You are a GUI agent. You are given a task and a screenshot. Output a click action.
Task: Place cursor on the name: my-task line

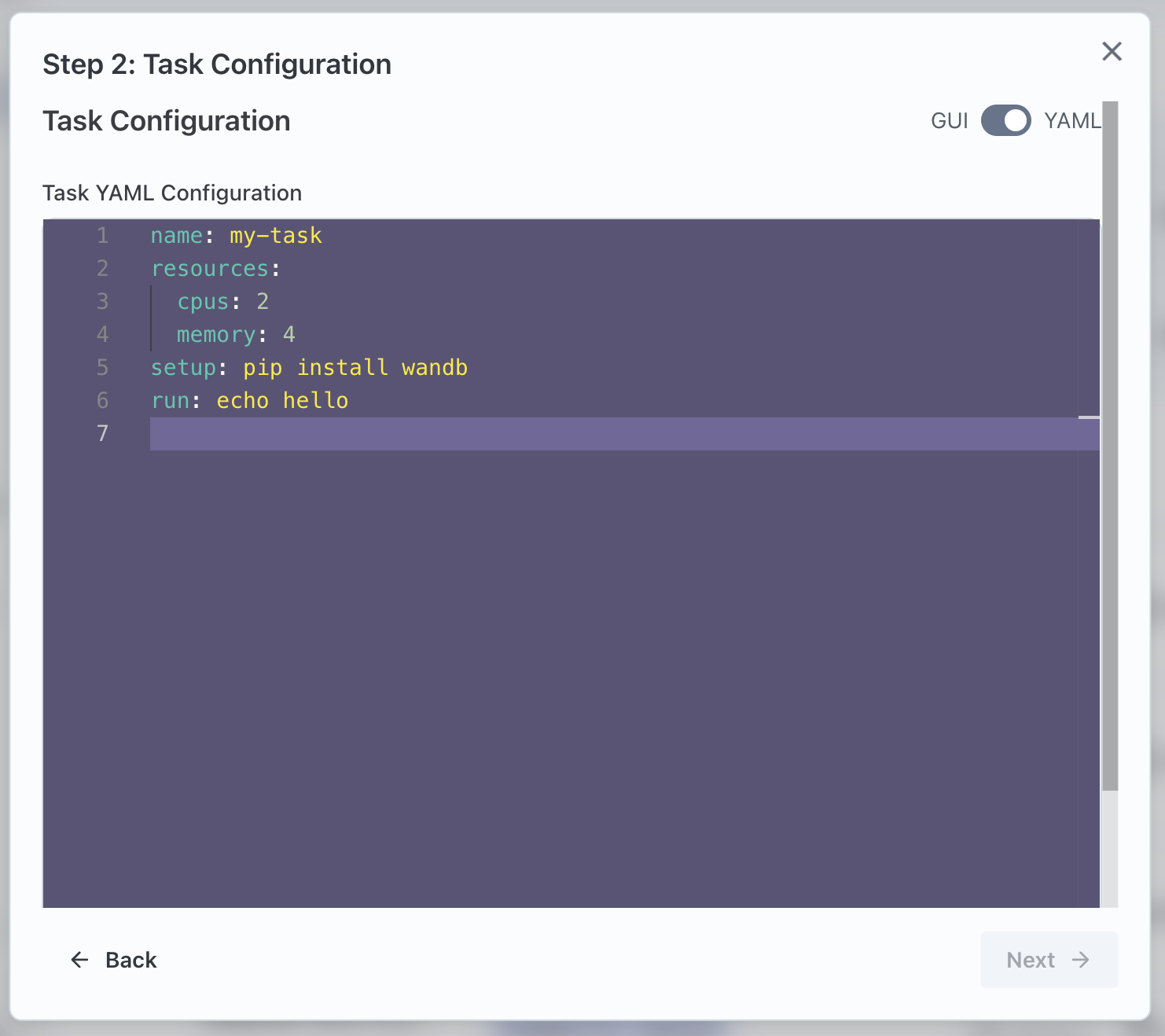[236, 235]
